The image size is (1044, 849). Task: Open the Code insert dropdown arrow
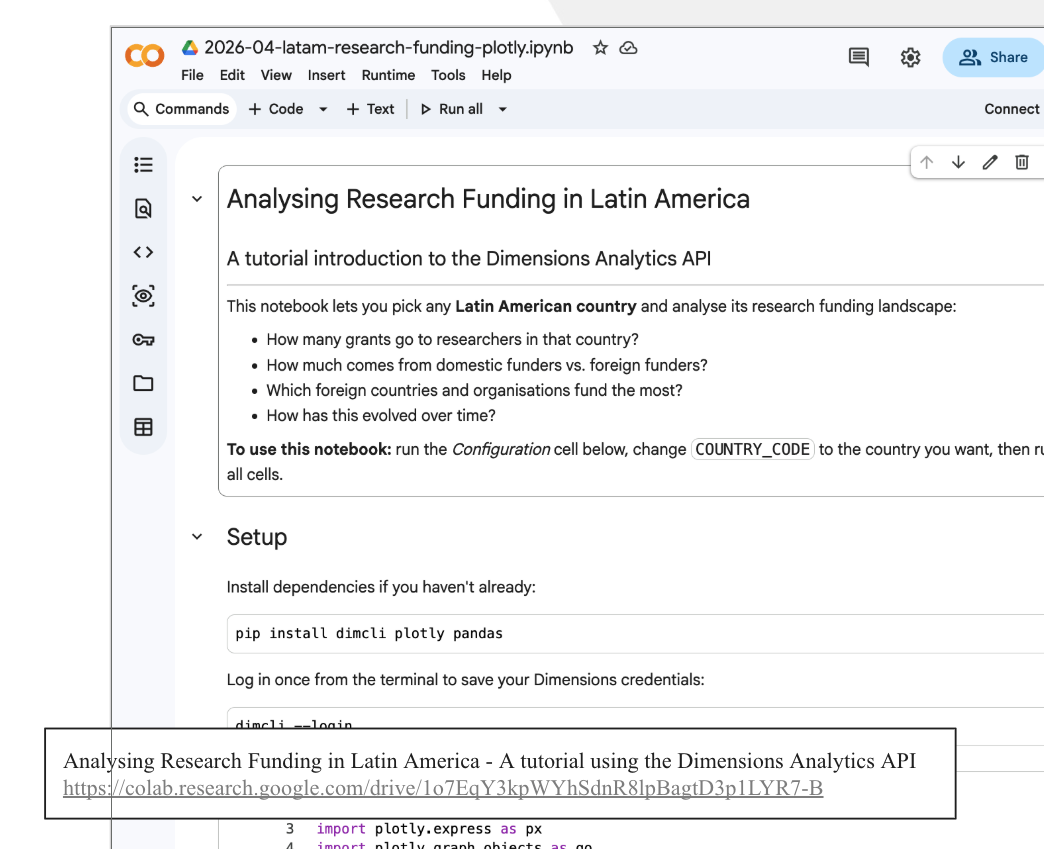click(323, 109)
